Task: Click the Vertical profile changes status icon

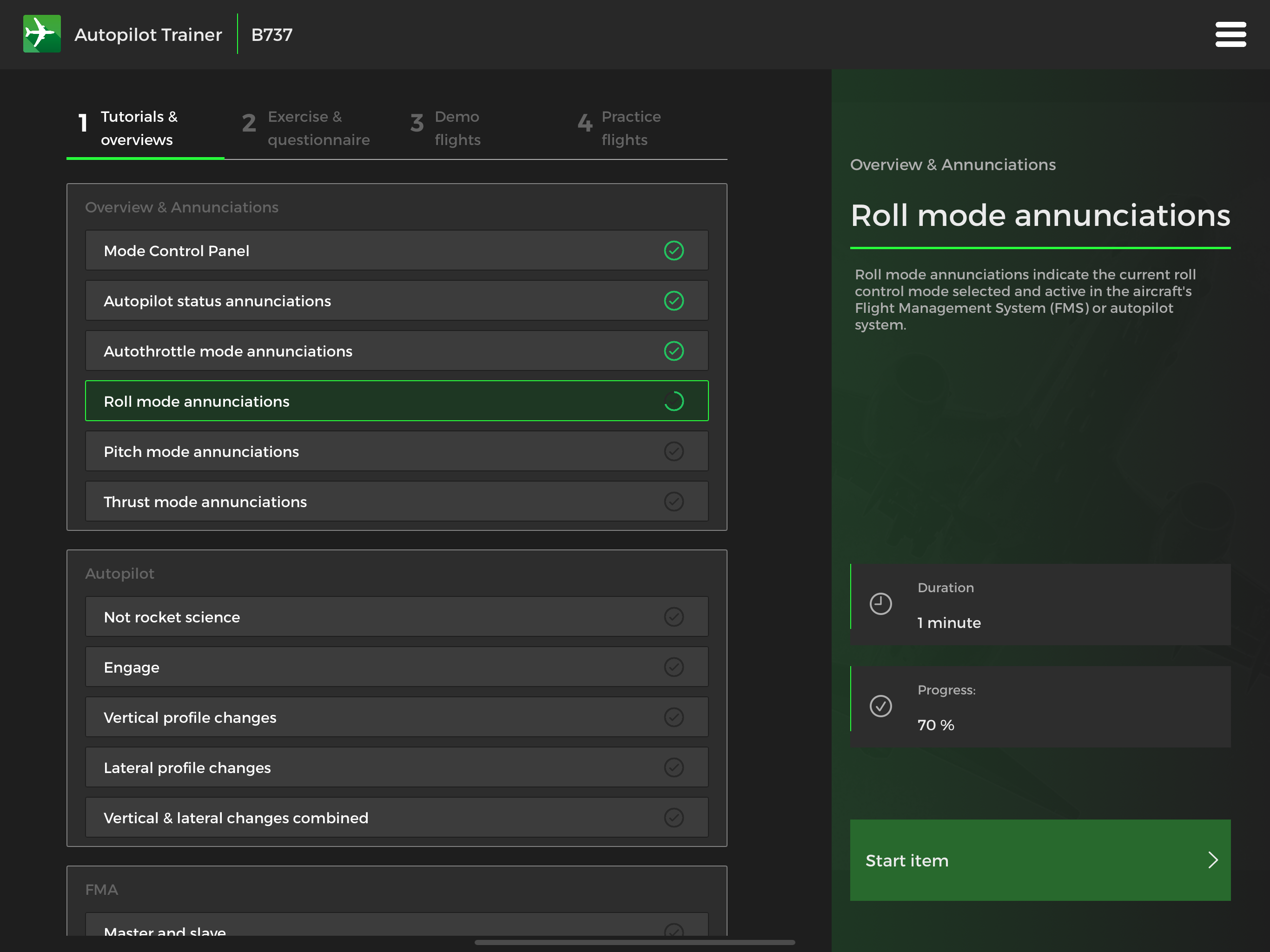Action: pyautogui.click(x=674, y=717)
